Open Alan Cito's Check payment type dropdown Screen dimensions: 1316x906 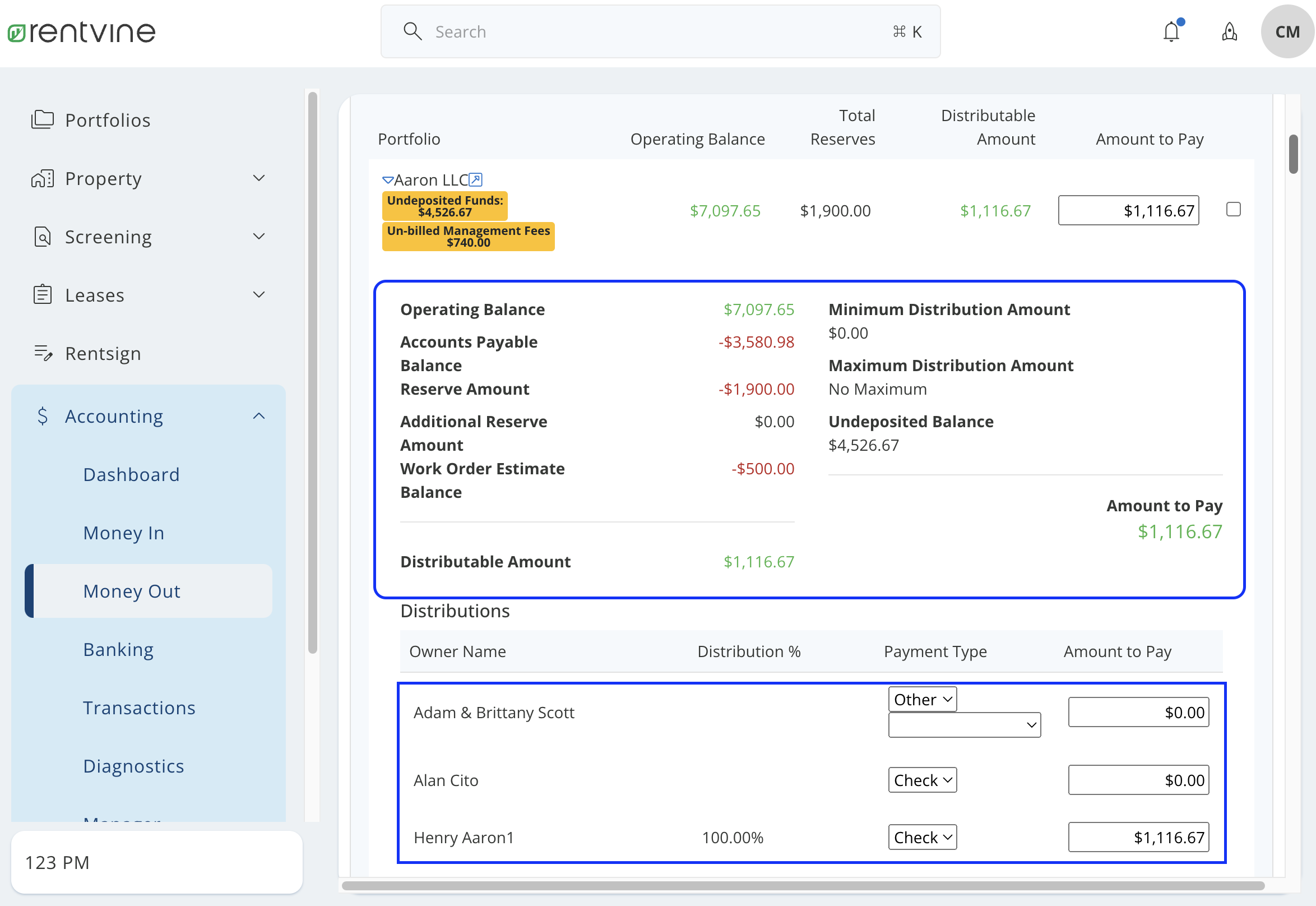(922, 780)
